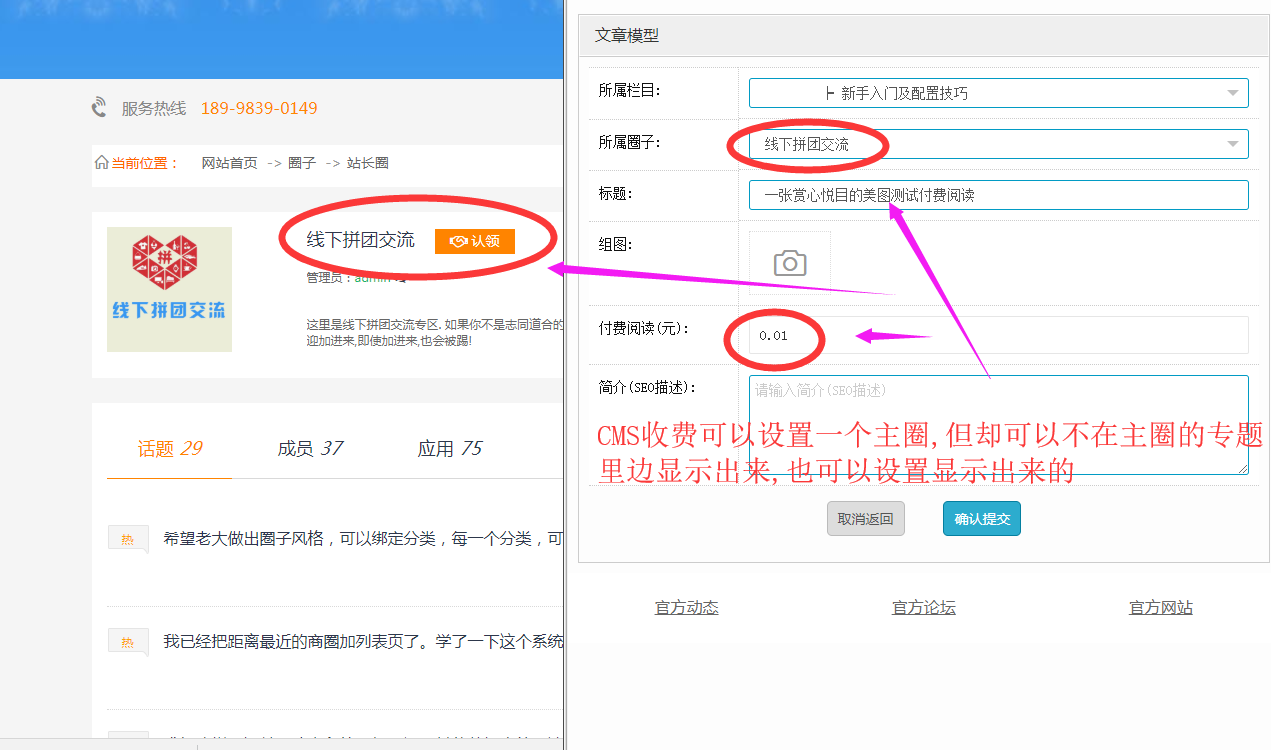1271x750 pixels.
Task: Focus the 标题 text field
Action: pos(998,195)
